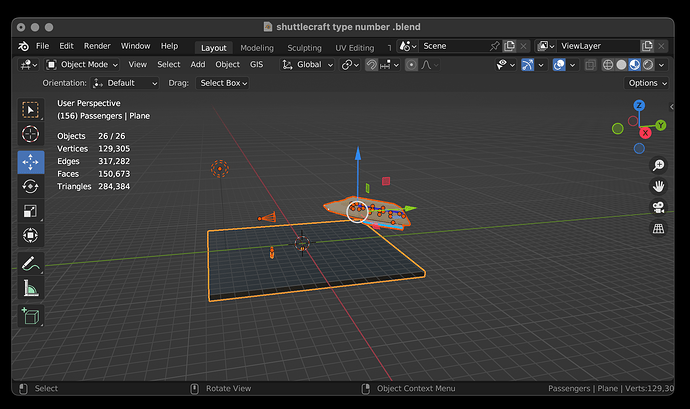Open the Edit menu
The height and width of the screenshot is (409, 690).
point(66,46)
